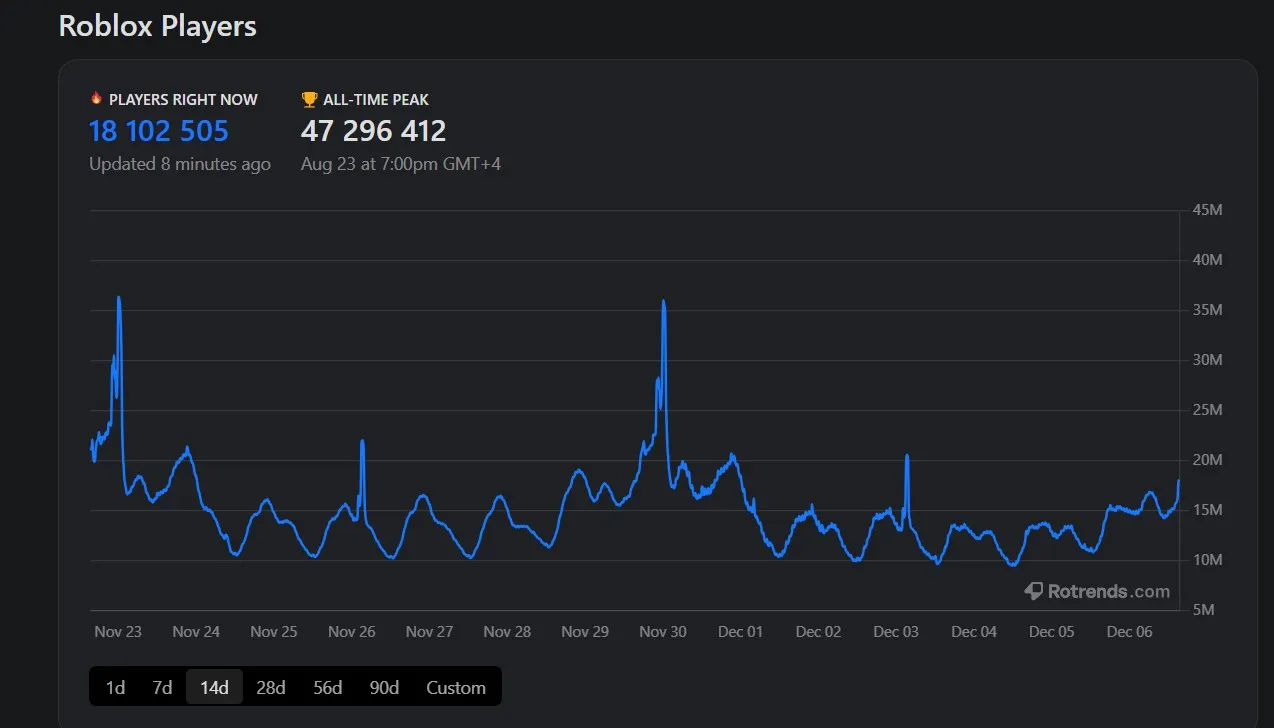This screenshot has width=1274, height=728.
Task: Select the 1d time range
Action: click(116, 687)
